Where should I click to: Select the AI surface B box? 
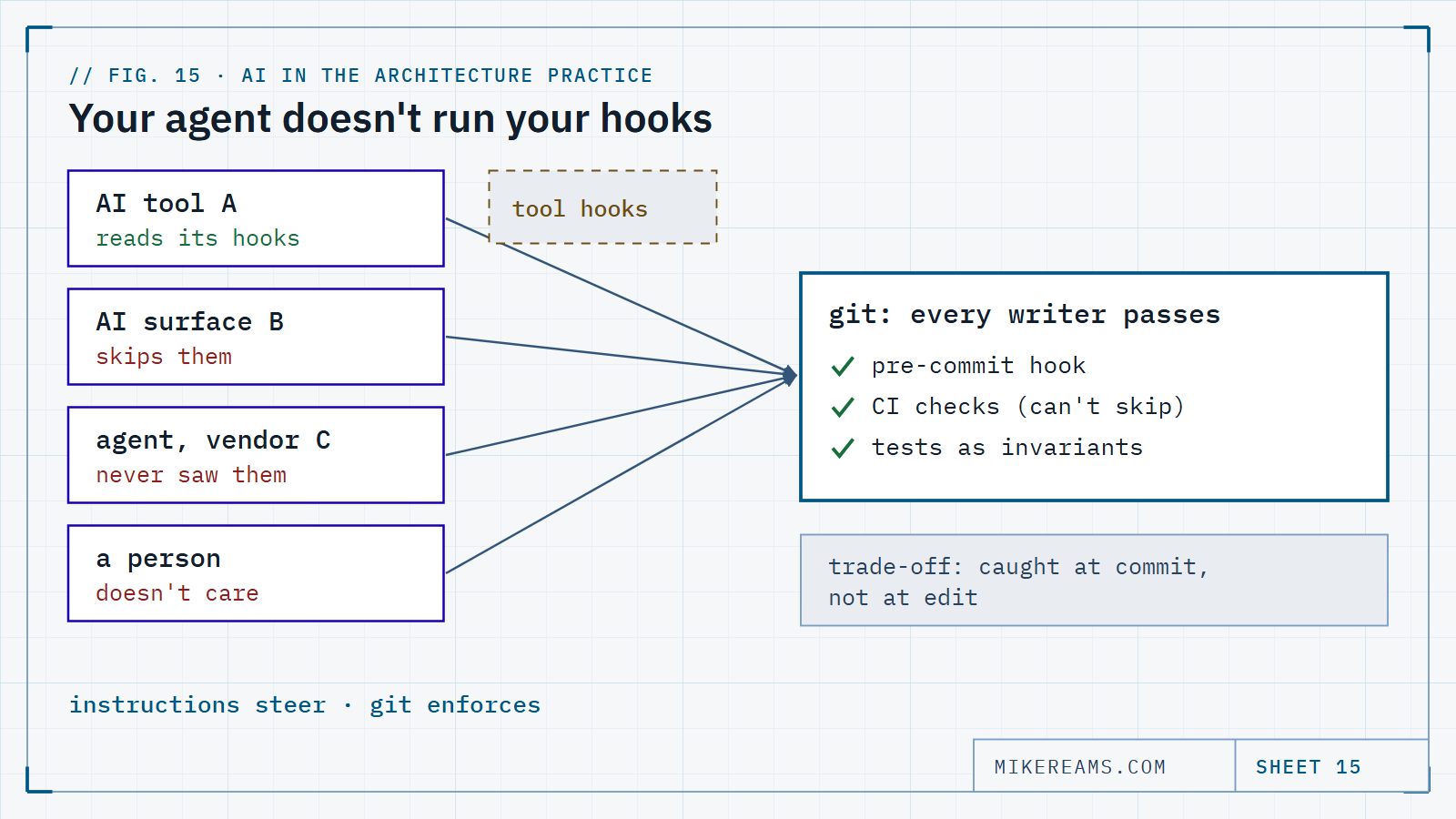256,337
